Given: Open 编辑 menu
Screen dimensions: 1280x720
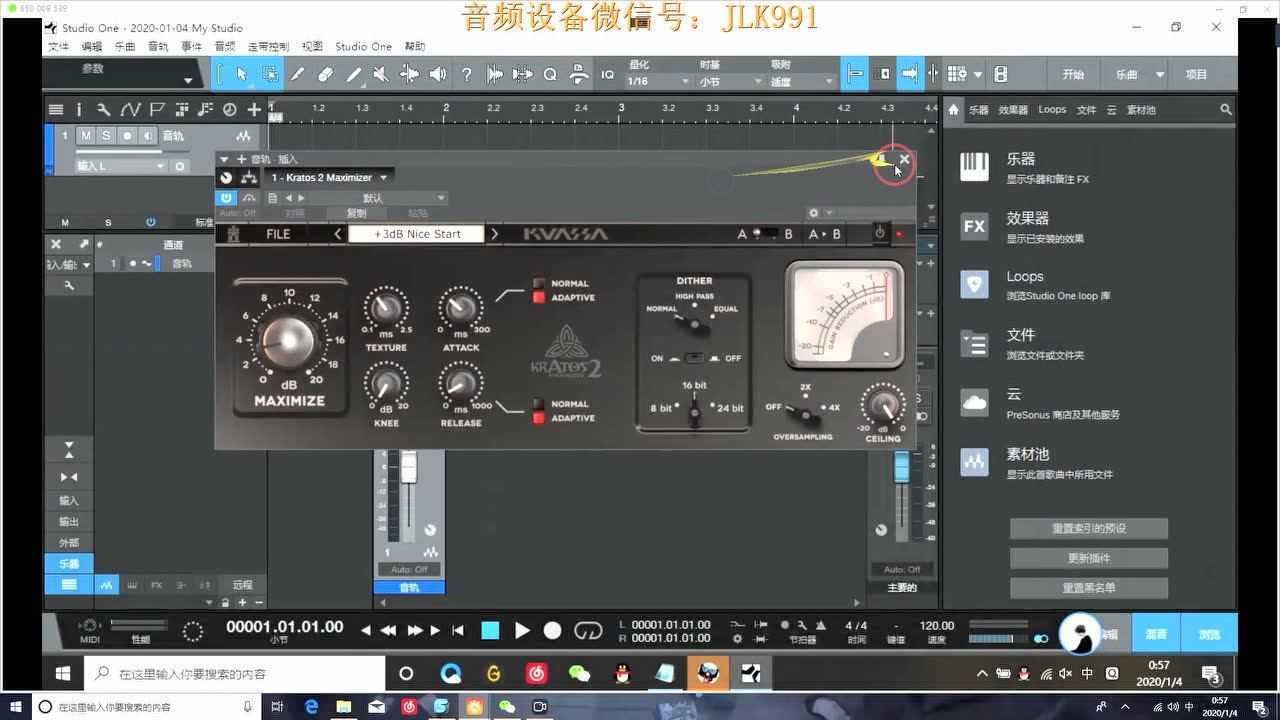Looking at the screenshot, I should click(x=92, y=46).
